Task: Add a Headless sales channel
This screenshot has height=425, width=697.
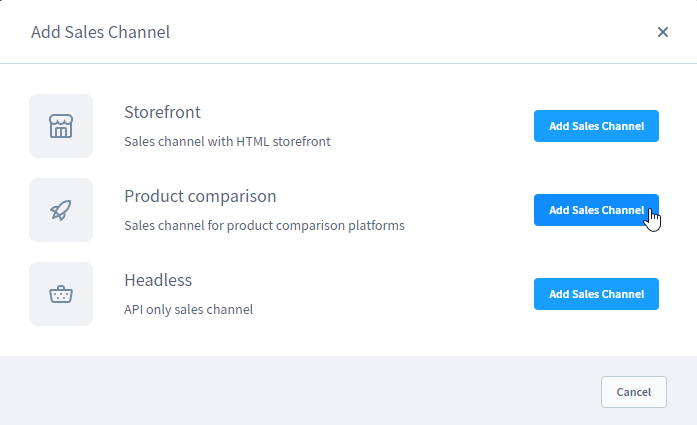Action: pos(596,294)
